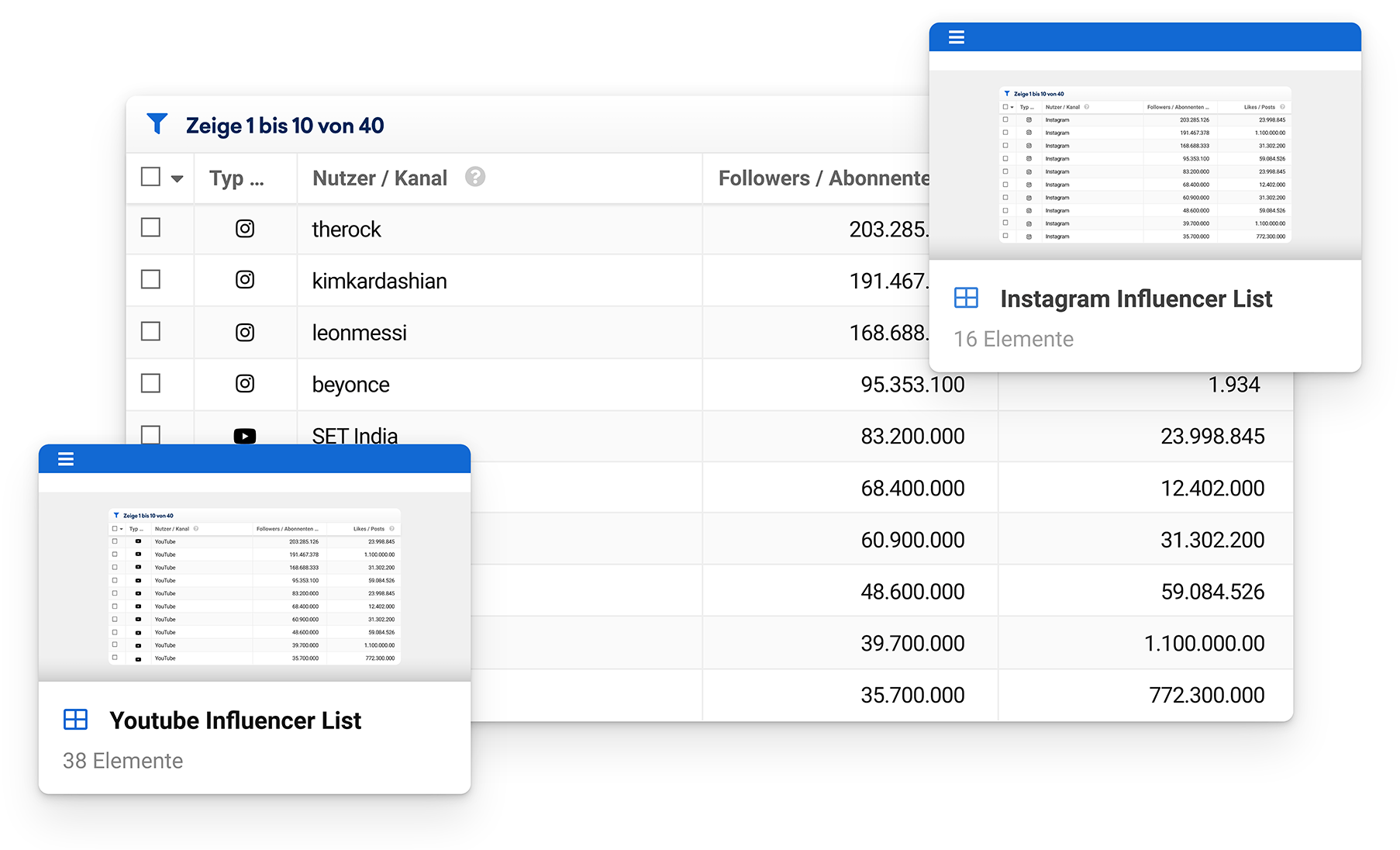
Task: Open hamburger menu on Youtube Influencer card
Action: 66,459
